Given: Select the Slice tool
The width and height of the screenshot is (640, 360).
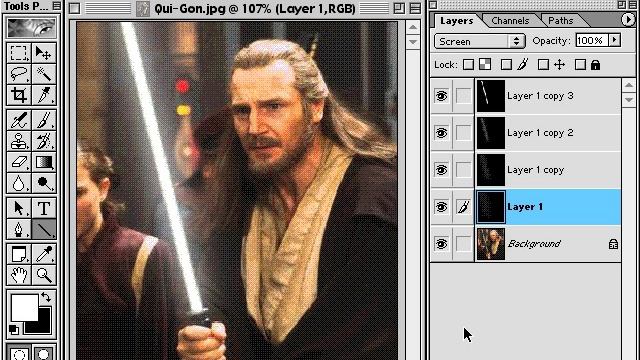Looking at the screenshot, I should 44,95.
